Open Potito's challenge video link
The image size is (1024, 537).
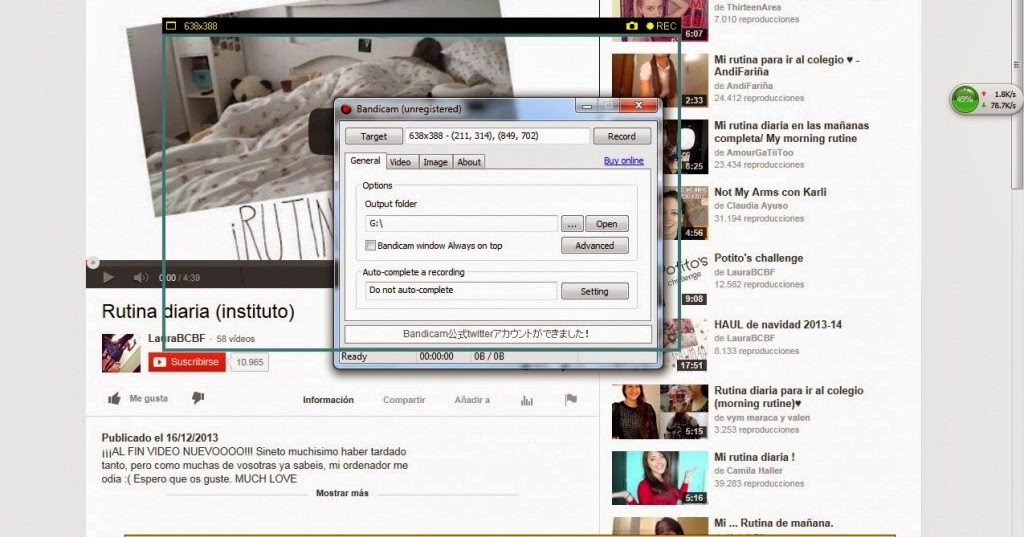pos(758,258)
